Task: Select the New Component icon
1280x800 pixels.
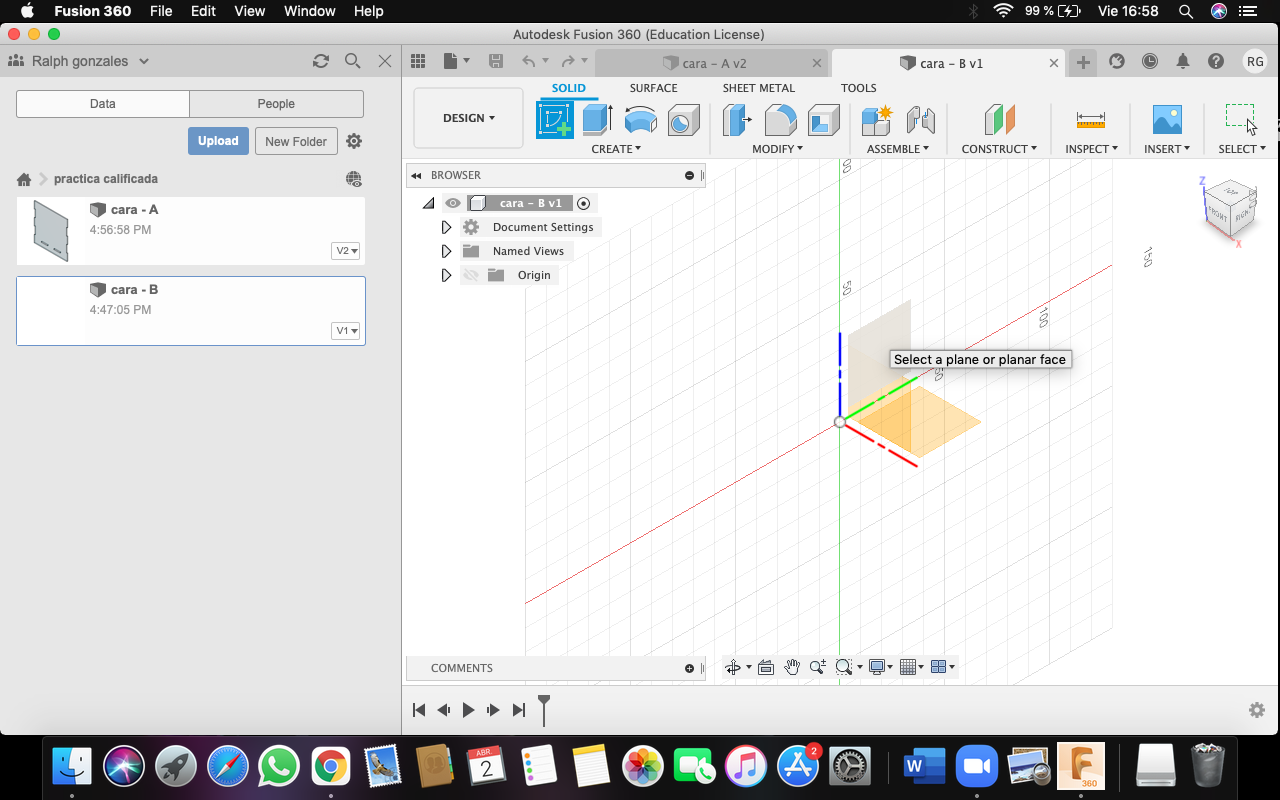Action: click(877, 121)
